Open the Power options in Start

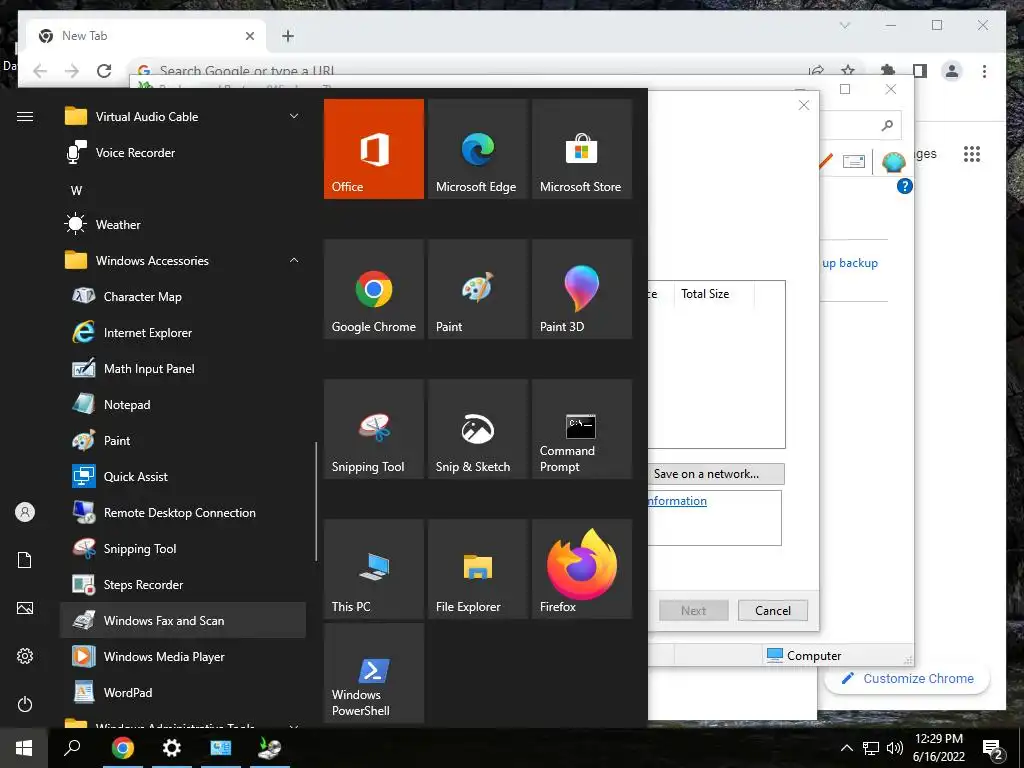(x=25, y=704)
